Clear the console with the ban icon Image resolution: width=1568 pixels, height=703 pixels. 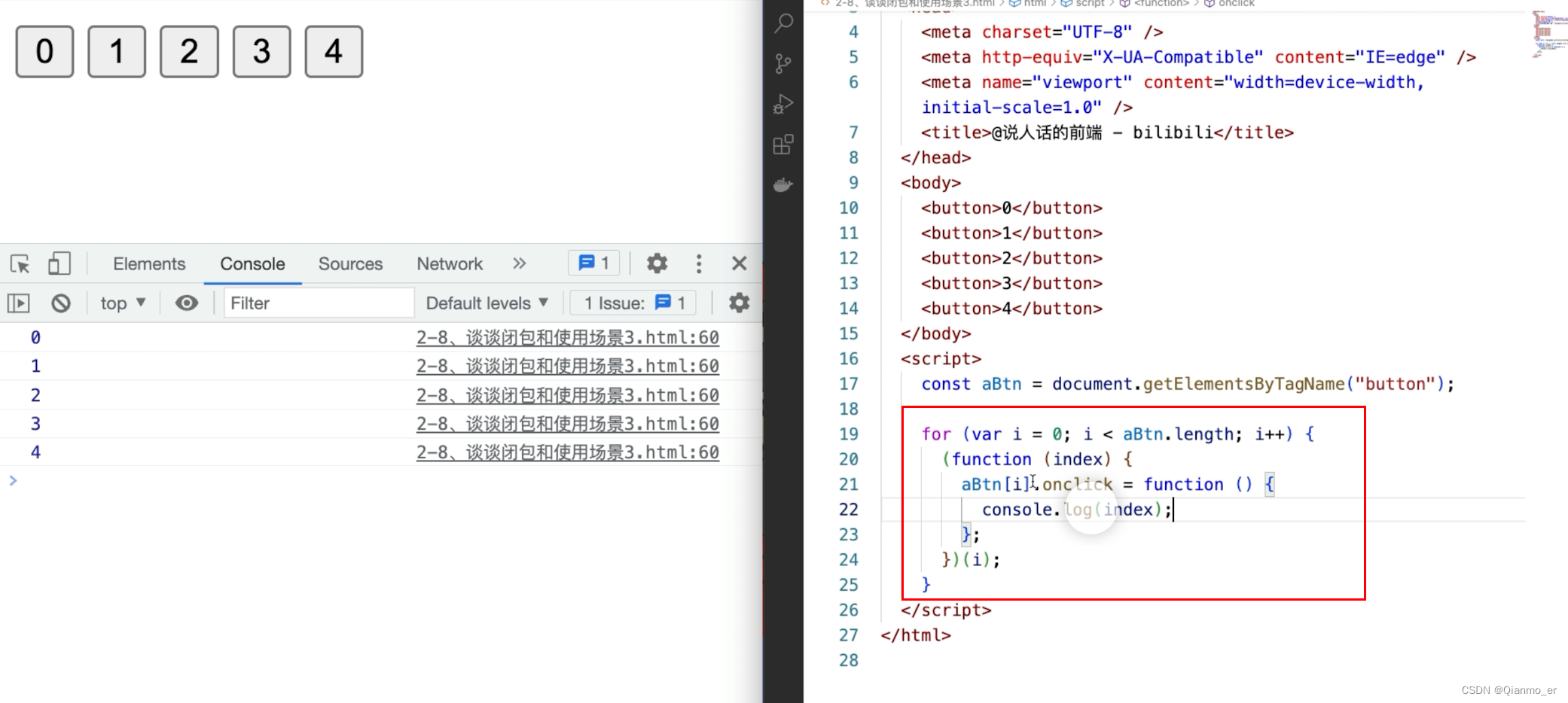[61, 303]
